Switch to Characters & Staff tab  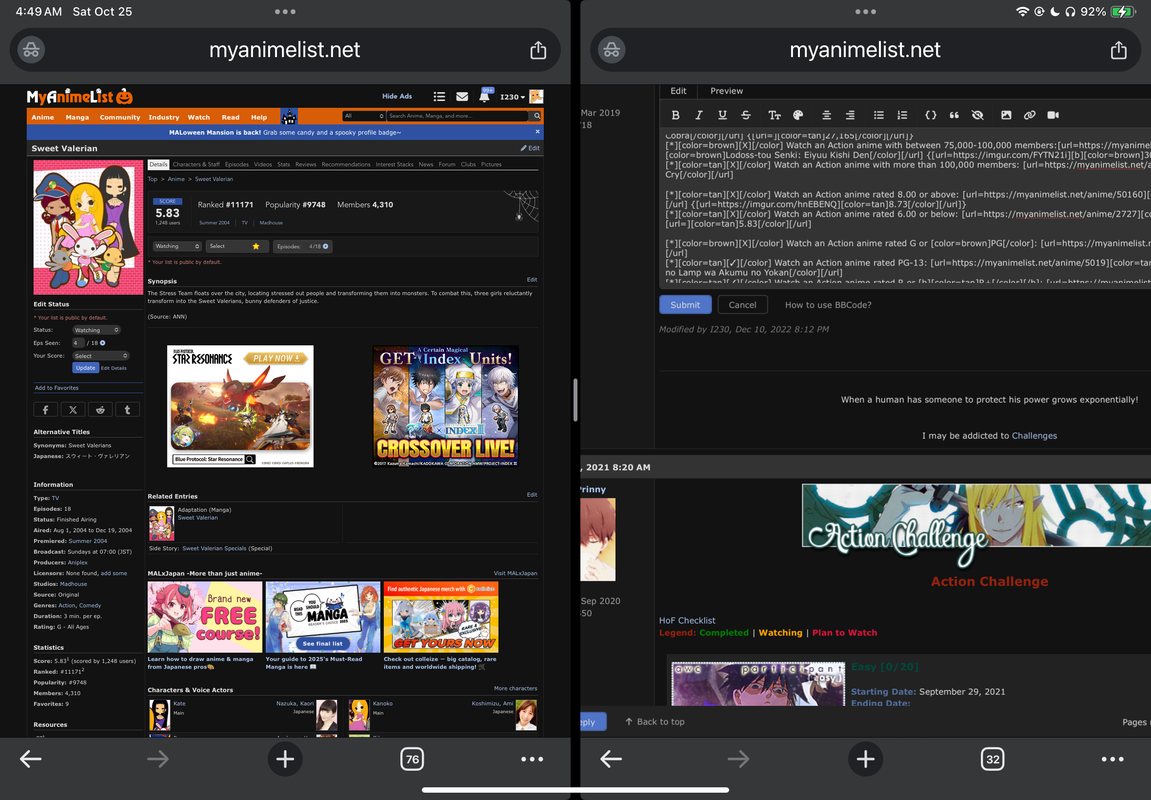click(196, 164)
